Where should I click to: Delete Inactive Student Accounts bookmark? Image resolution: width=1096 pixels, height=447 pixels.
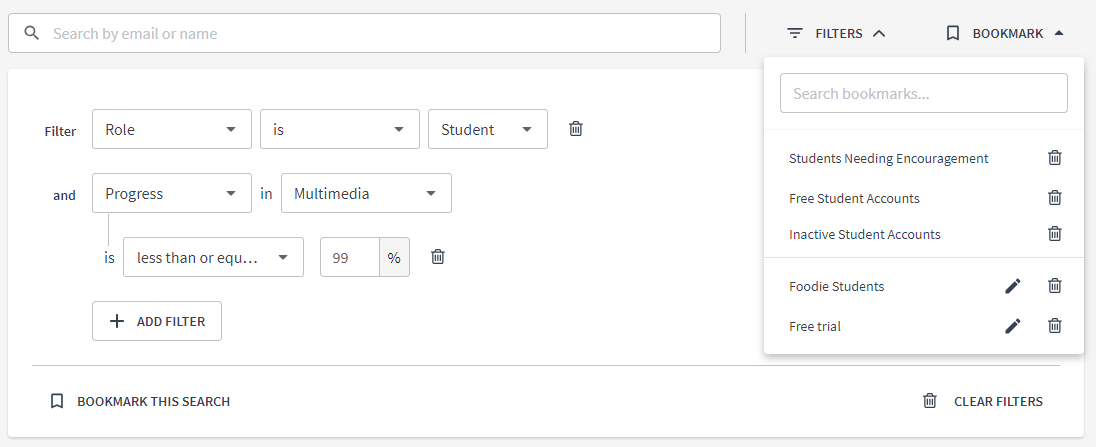tap(1054, 234)
